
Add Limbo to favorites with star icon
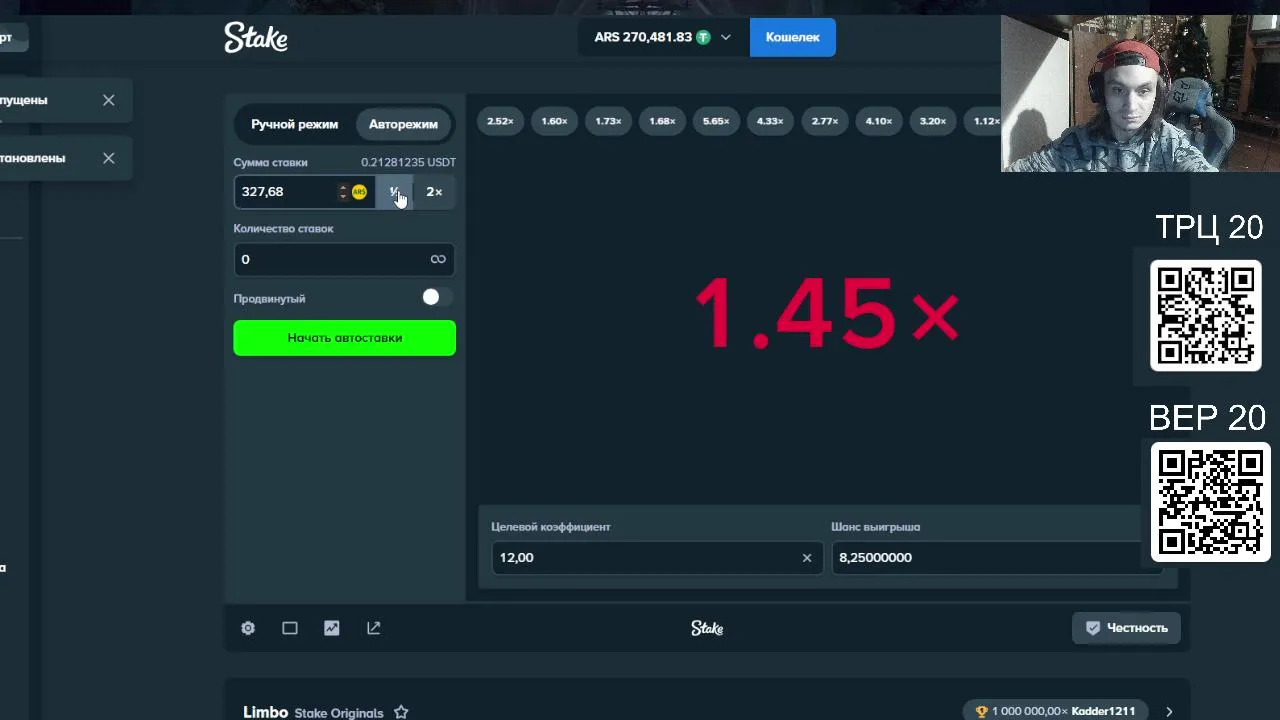401,712
